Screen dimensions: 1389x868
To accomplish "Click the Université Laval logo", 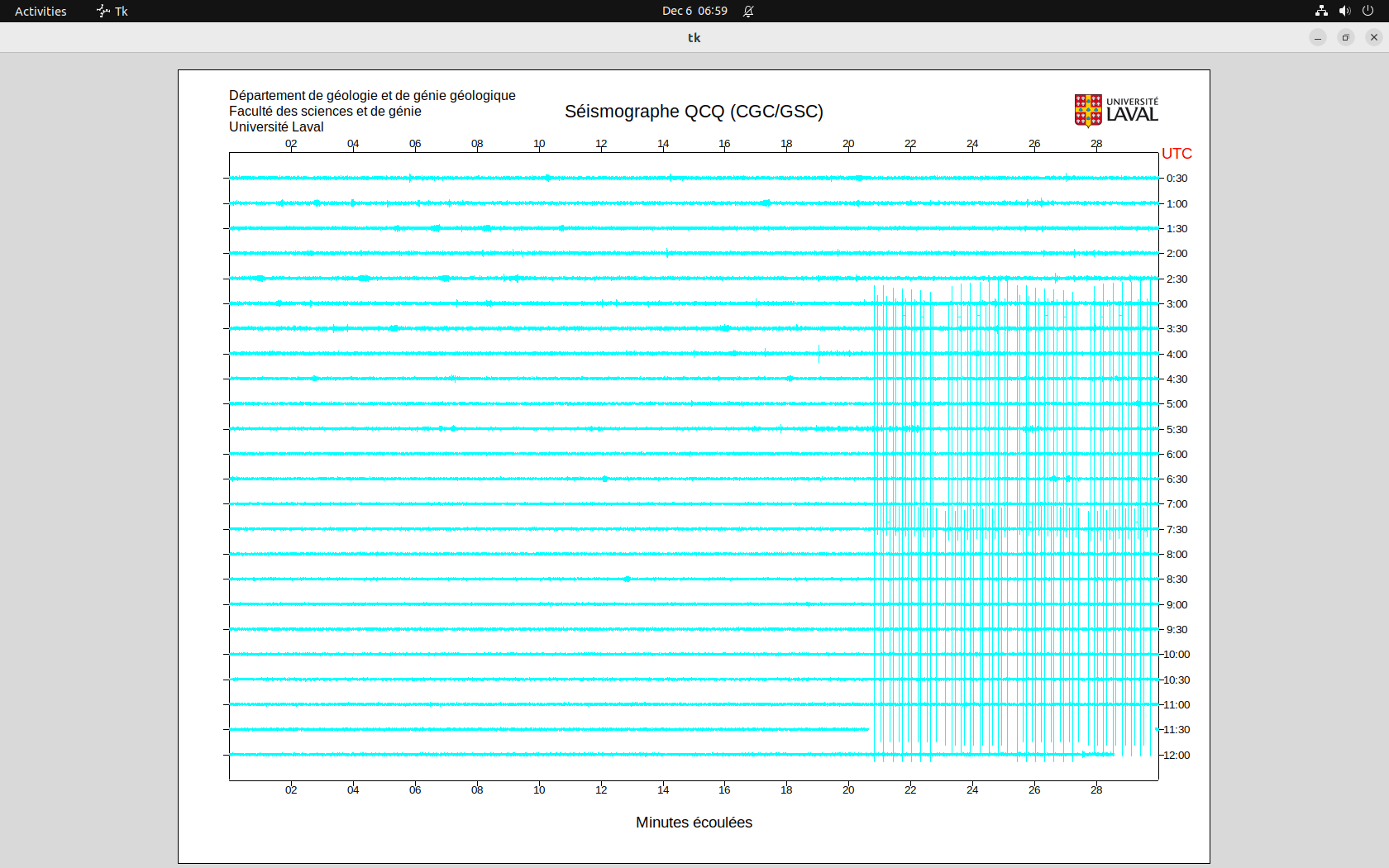I will point(1115,110).
